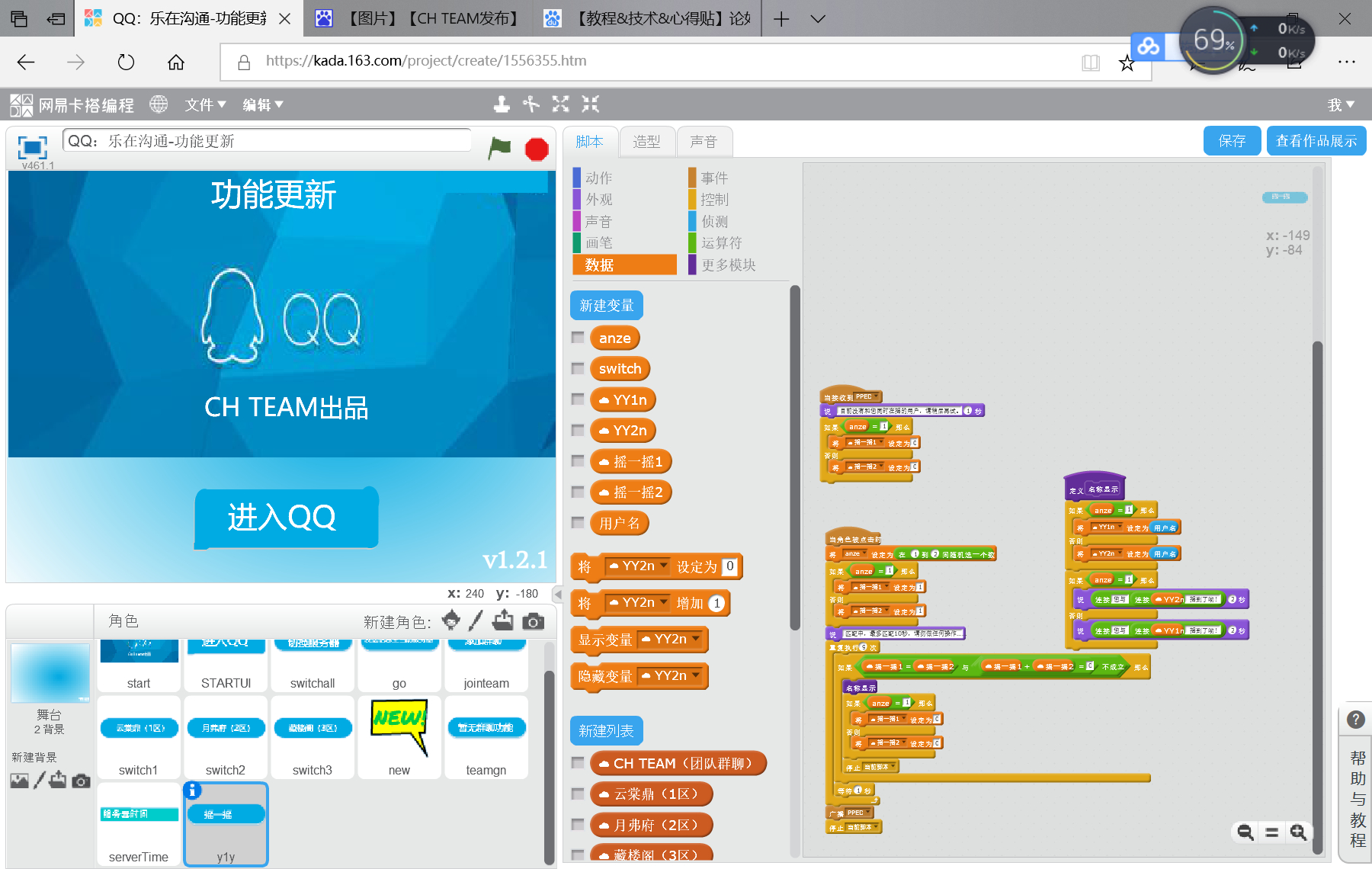Select the 控制 block category

click(714, 200)
